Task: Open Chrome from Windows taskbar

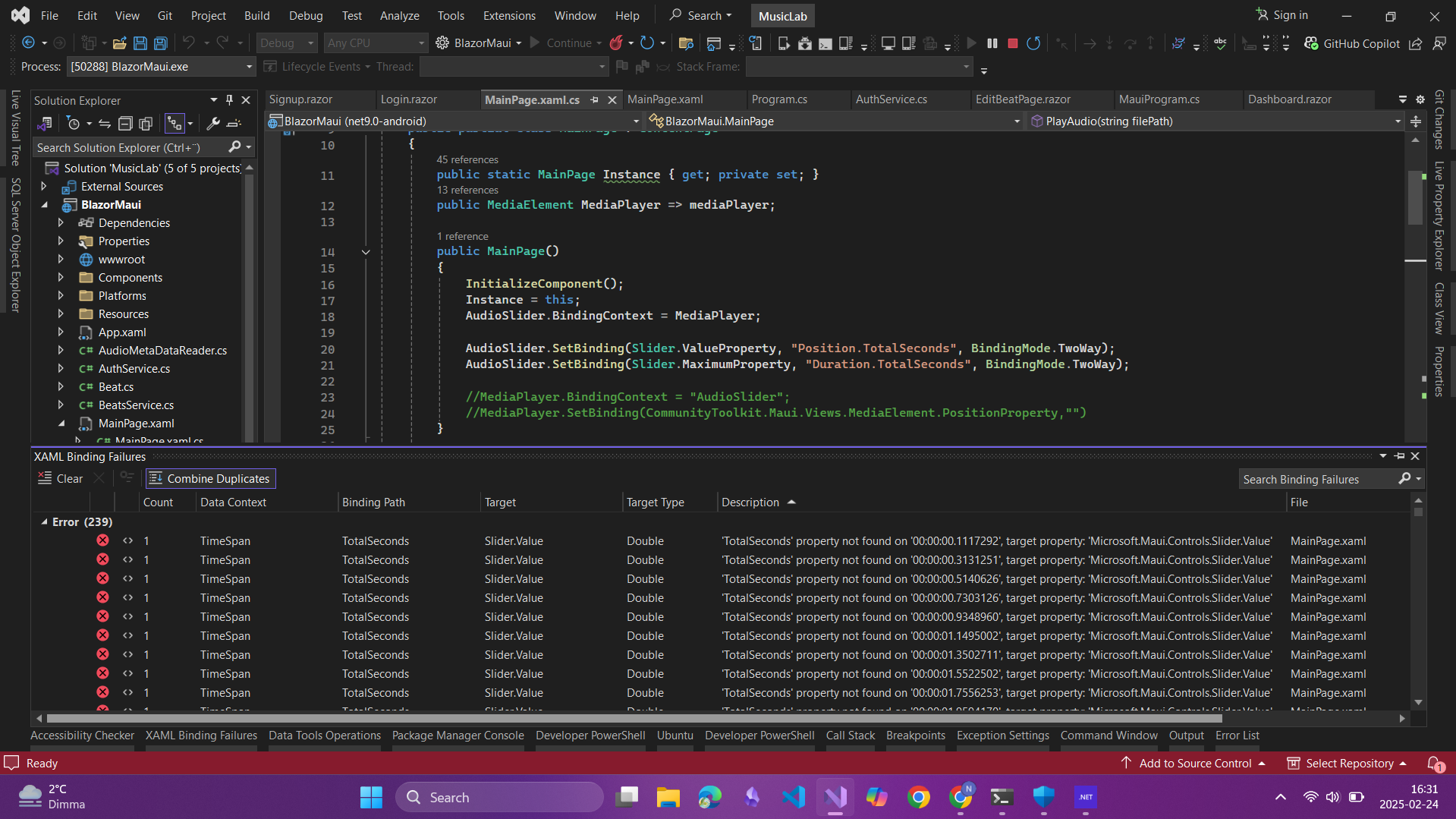Action: click(x=918, y=797)
